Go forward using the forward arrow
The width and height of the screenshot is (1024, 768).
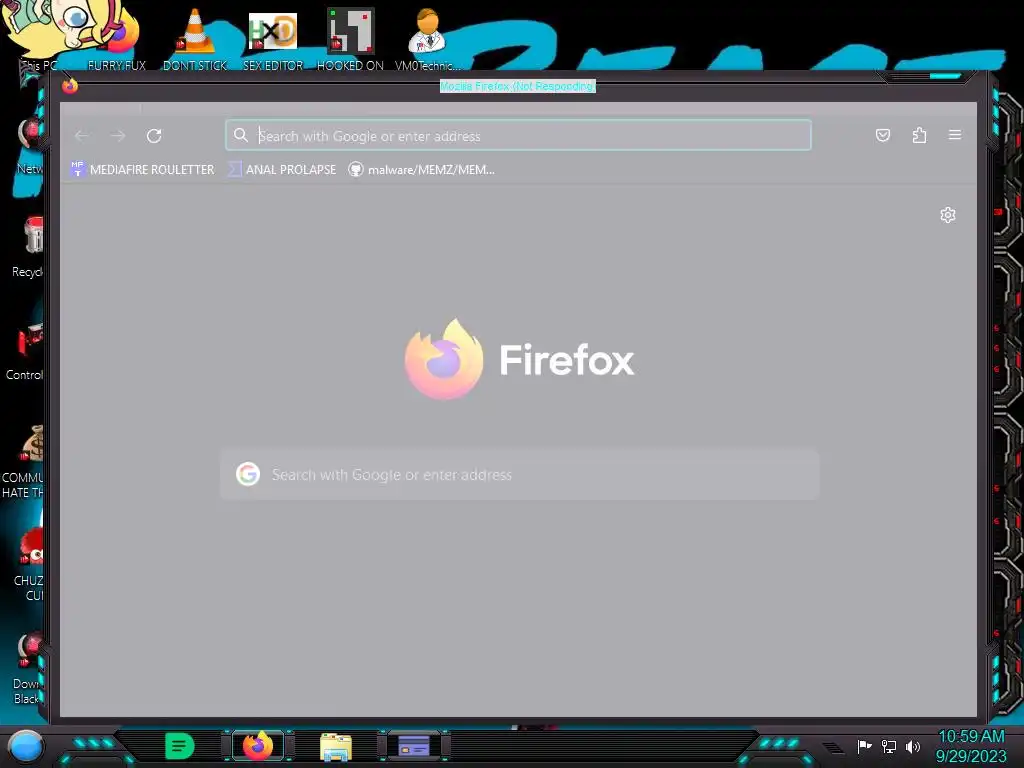coord(118,136)
